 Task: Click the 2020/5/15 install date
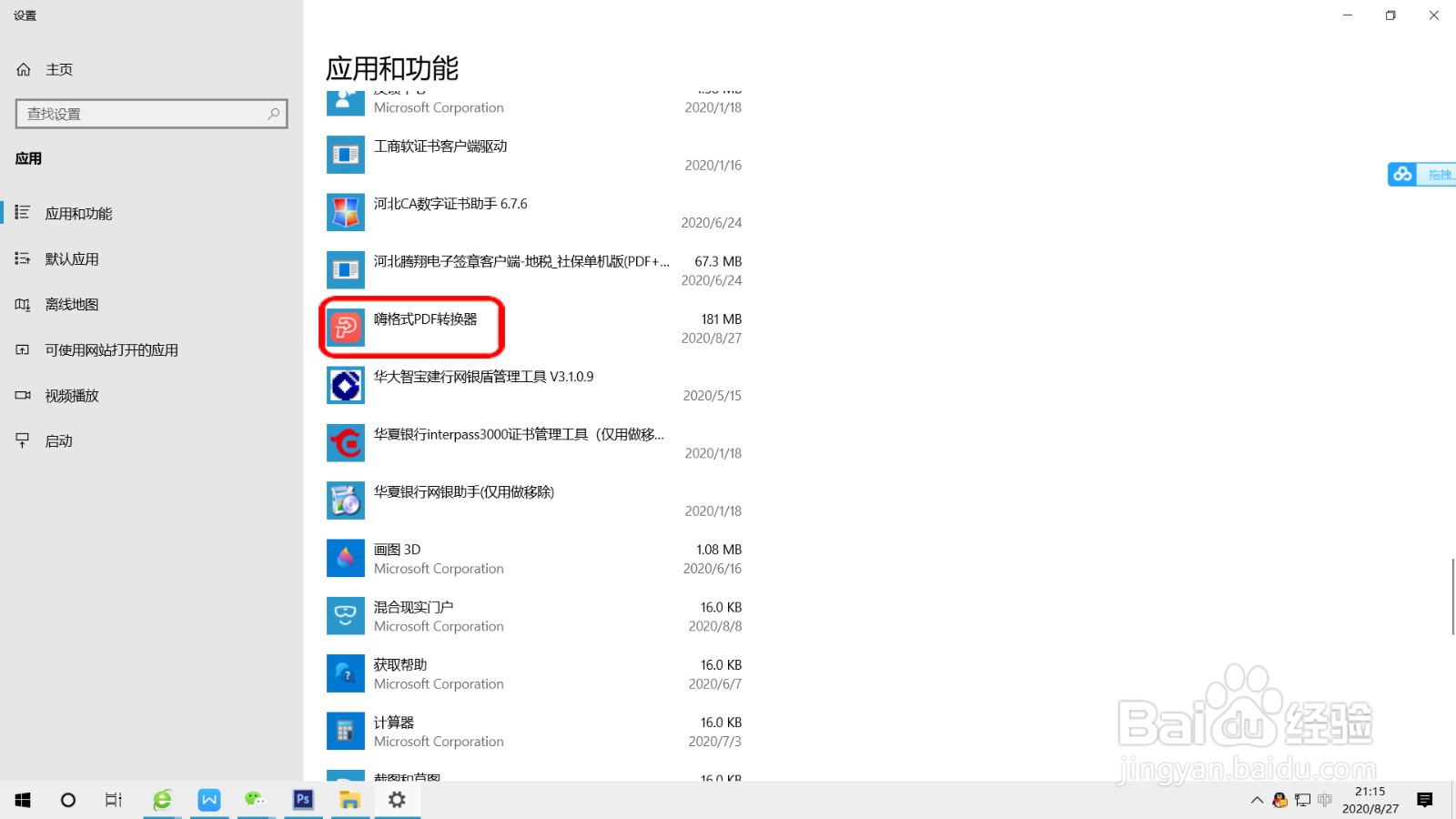coord(713,395)
